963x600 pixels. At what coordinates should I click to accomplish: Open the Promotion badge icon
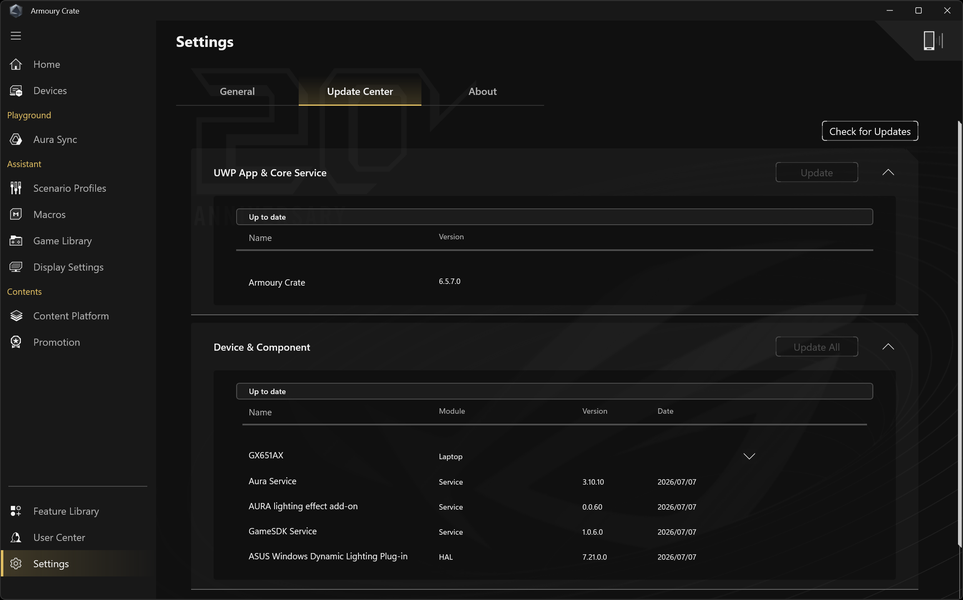pyautogui.click(x=16, y=342)
